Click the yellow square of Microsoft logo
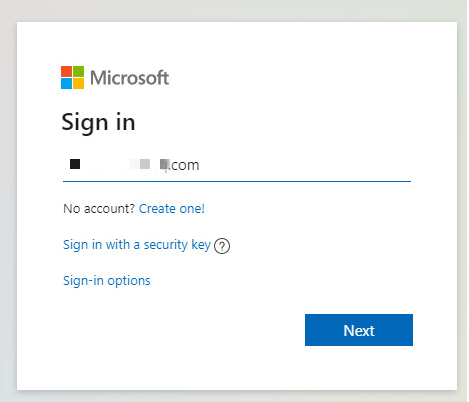 [79, 84]
